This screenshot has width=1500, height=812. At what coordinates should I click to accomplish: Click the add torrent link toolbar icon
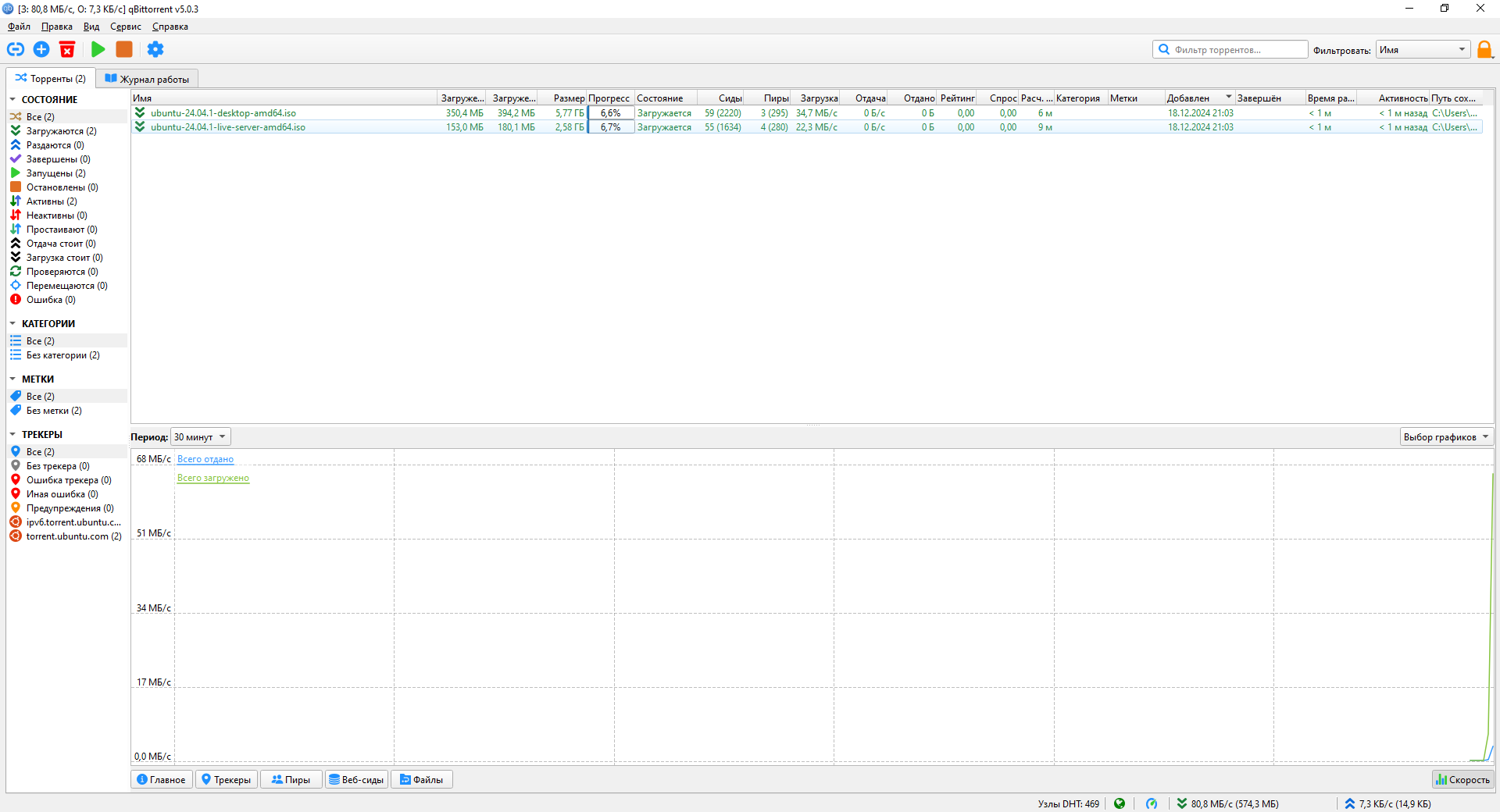(x=16, y=49)
